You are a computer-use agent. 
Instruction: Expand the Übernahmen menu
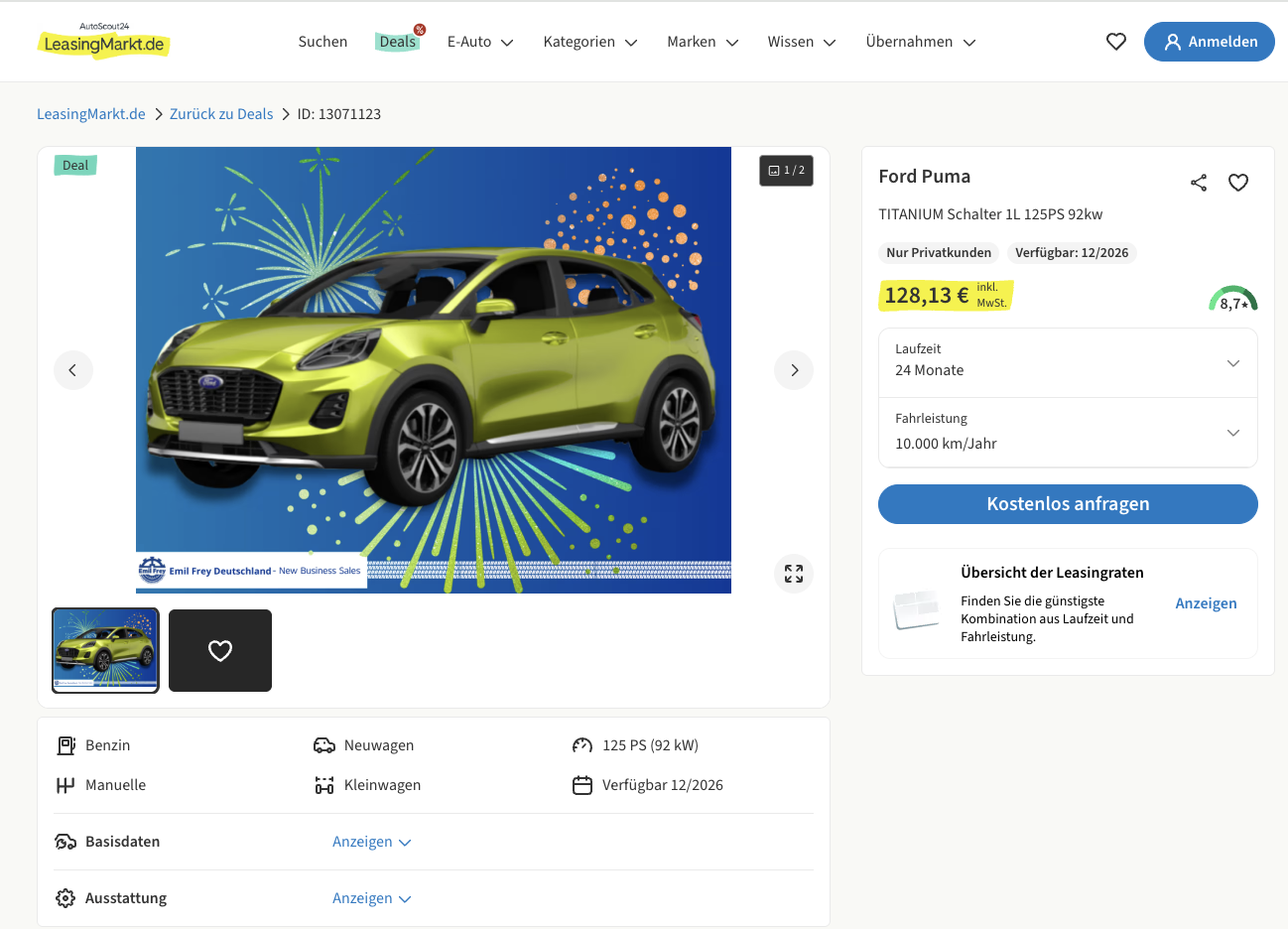(x=921, y=42)
